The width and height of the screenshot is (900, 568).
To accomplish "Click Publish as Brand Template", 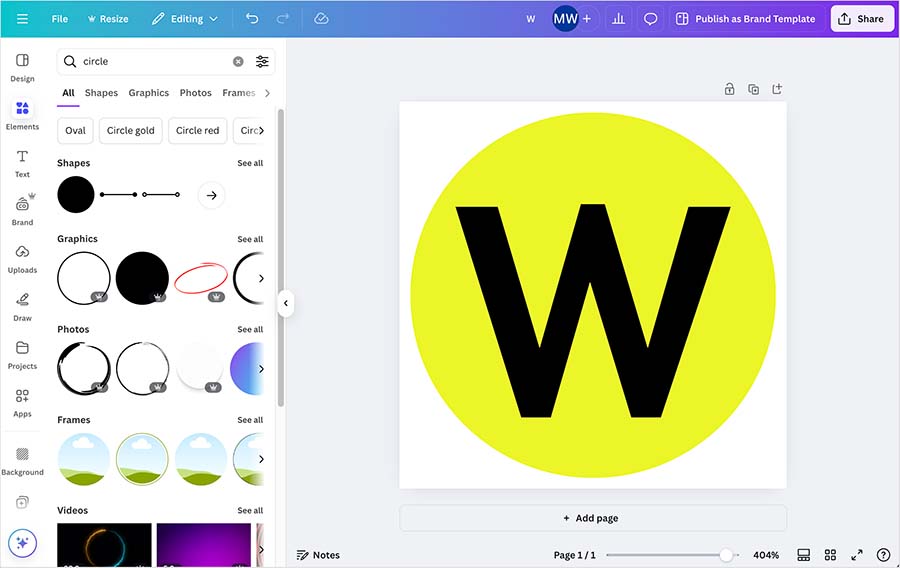I will coord(746,19).
